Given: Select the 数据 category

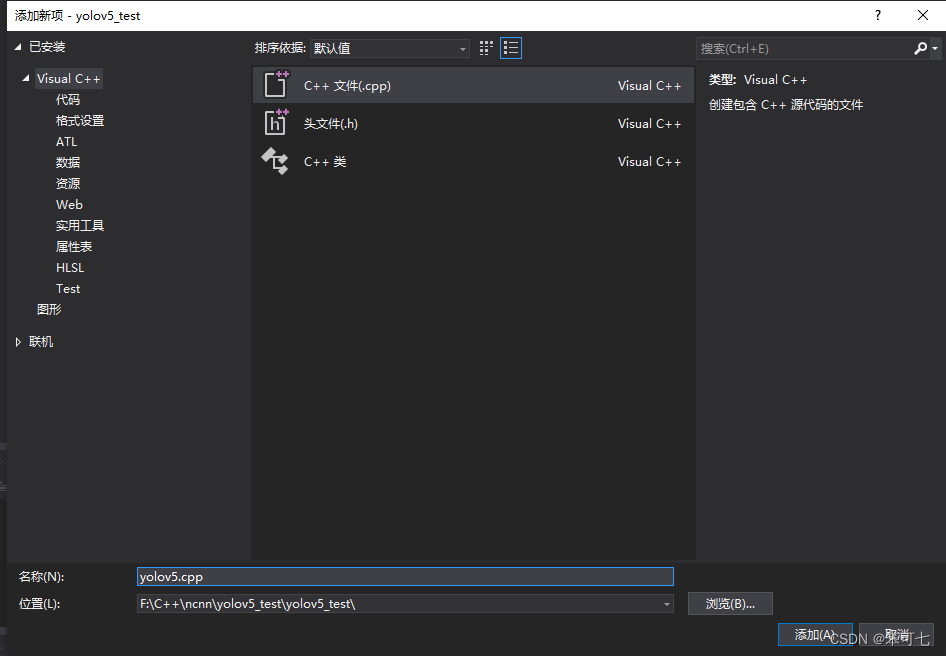Looking at the screenshot, I should (x=68, y=162).
